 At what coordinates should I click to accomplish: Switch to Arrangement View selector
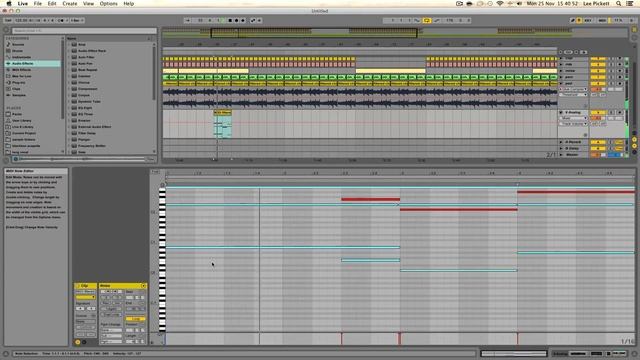tap(635, 30)
